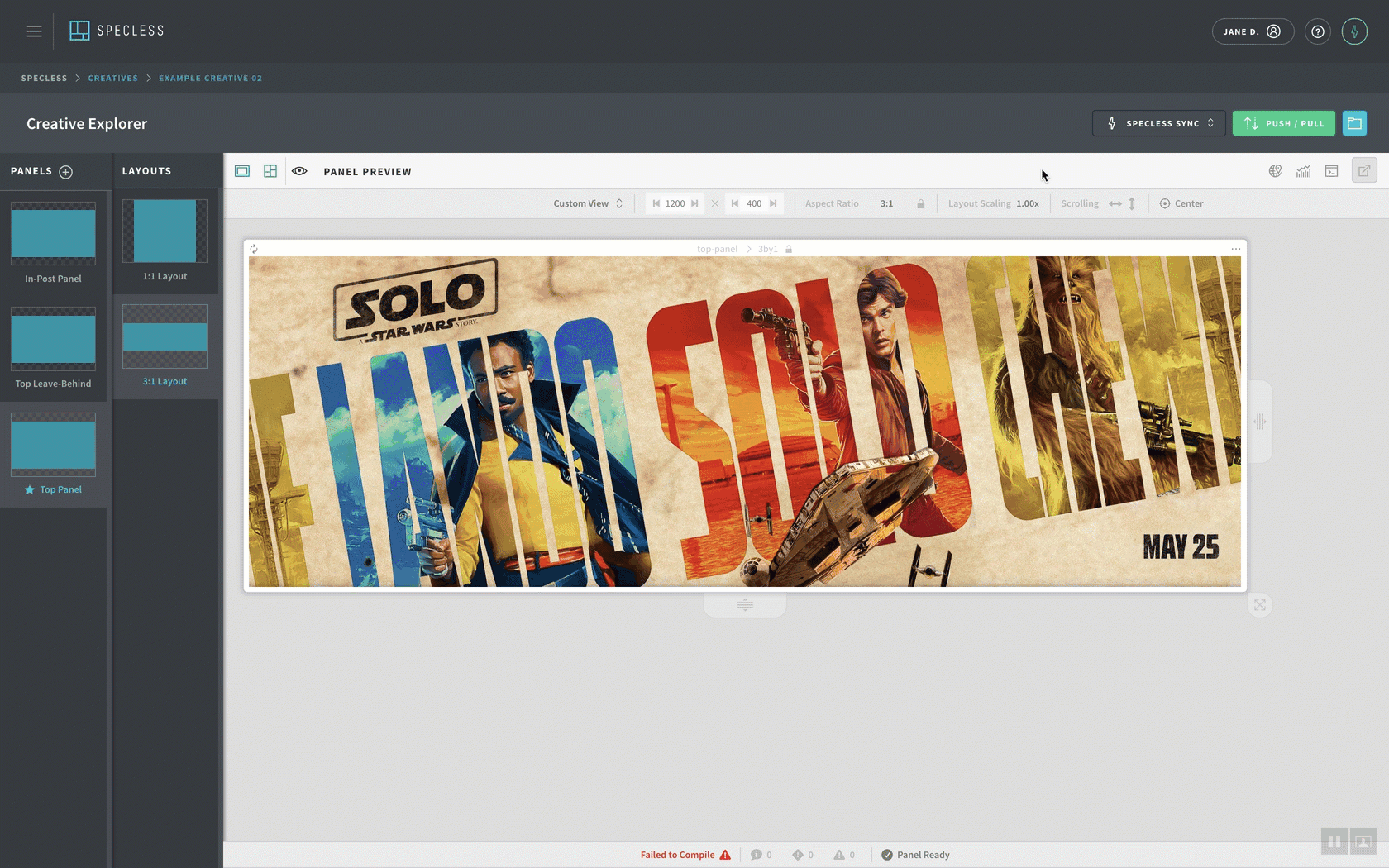Click the pause button in bottom corner
Image resolution: width=1389 pixels, height=868 pixels.
click(1334, 842)
